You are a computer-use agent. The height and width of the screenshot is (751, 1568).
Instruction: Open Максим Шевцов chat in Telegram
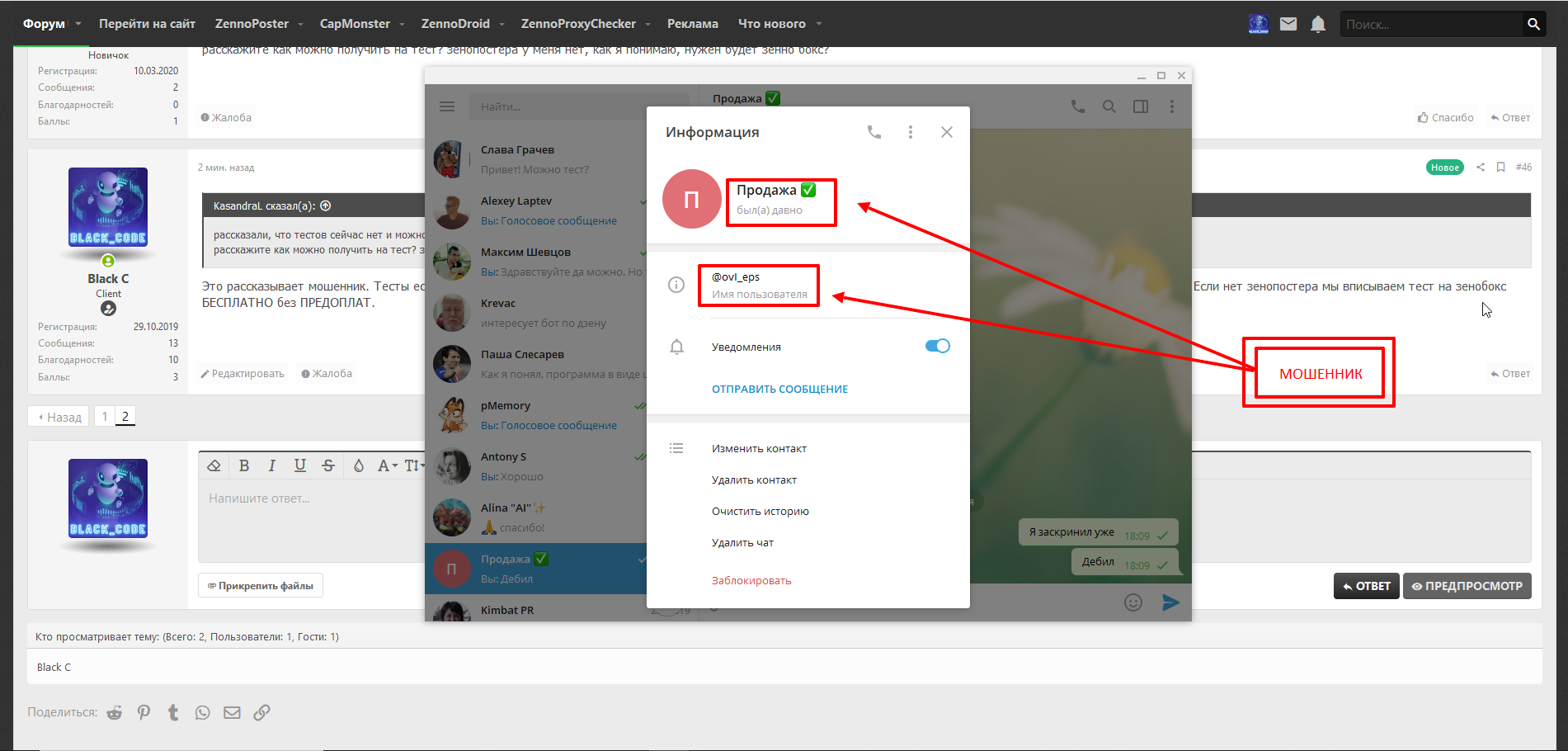pyautogui.click(x=536, y=262)
